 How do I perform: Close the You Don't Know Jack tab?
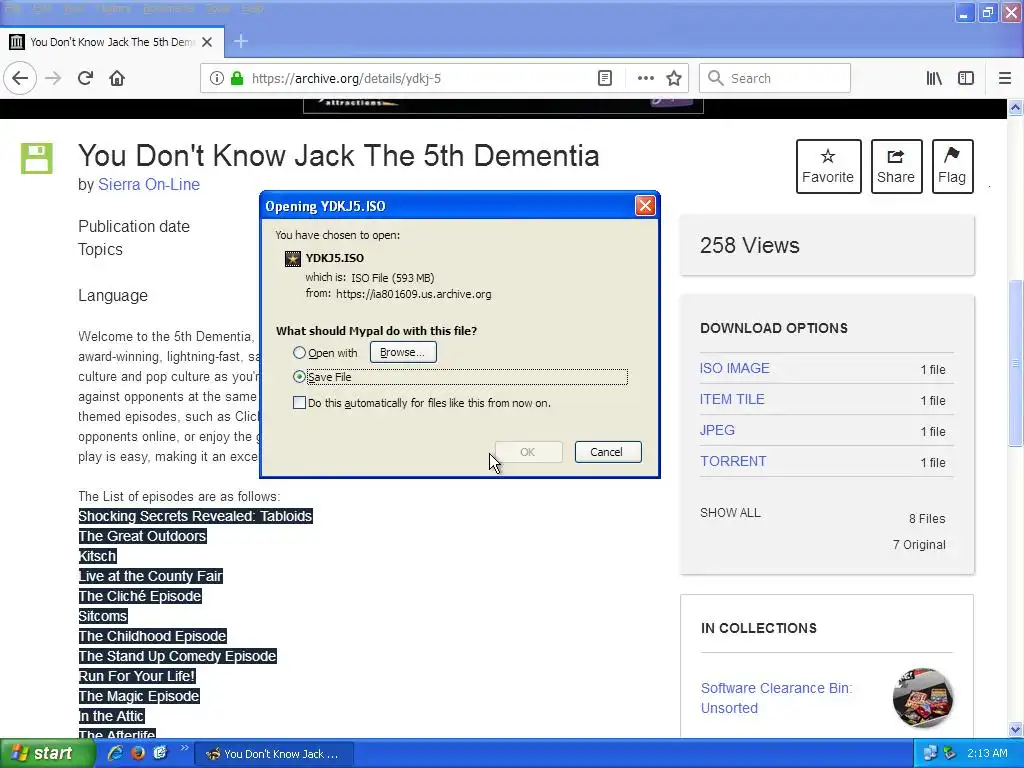(207, 42)
